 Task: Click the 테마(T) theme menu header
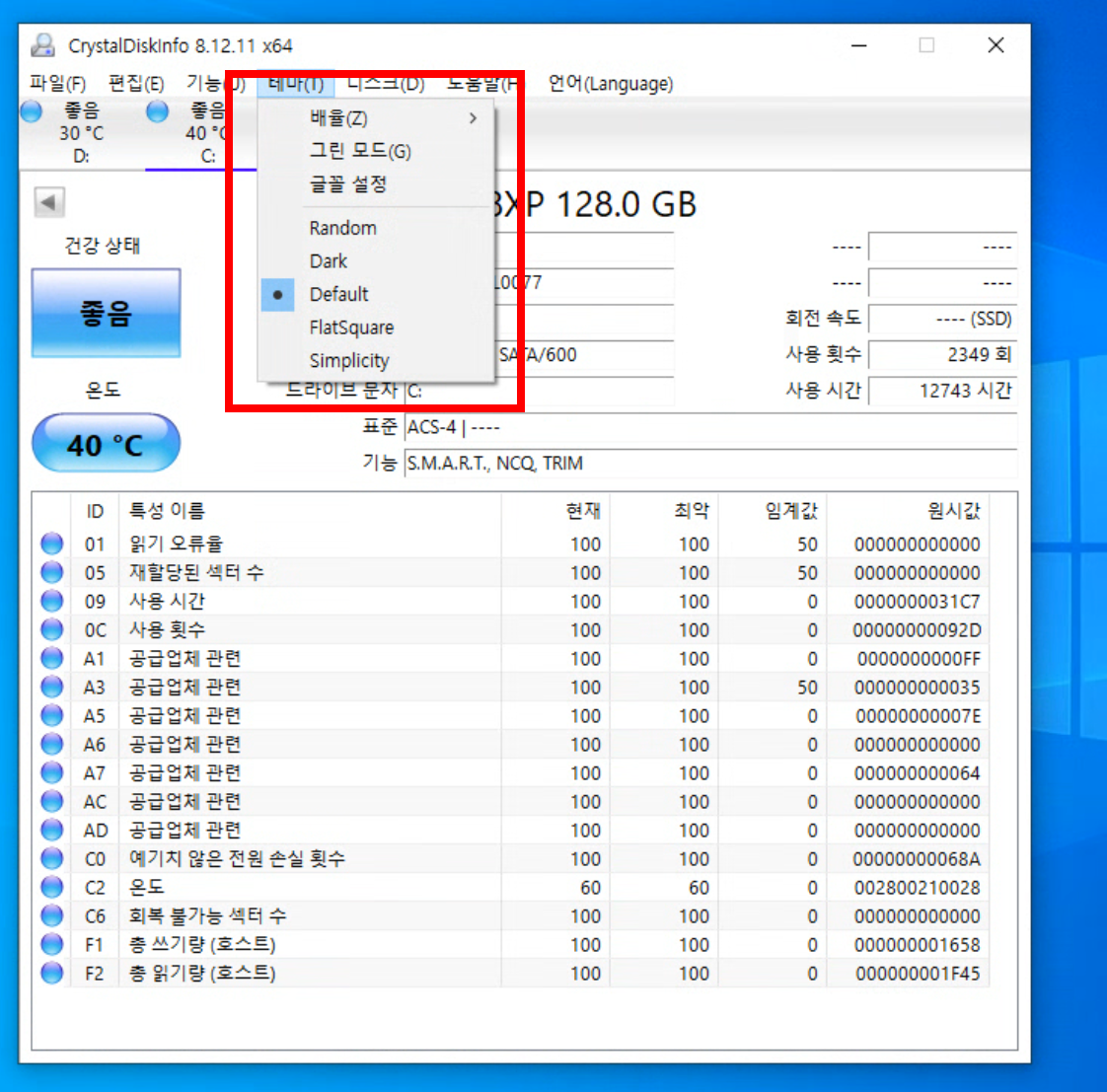[296, 83]
